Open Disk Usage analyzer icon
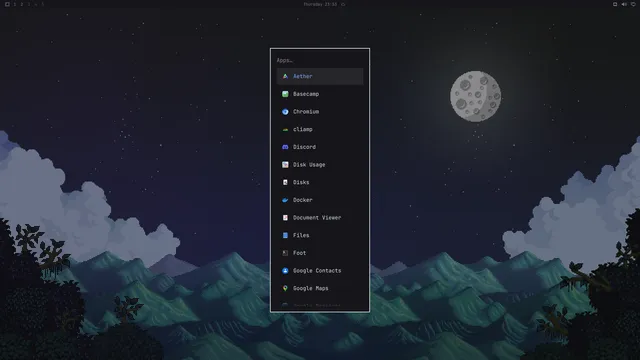Image resolution: width=640 pixels, height=360 pixels. click(x=285, y=164)
